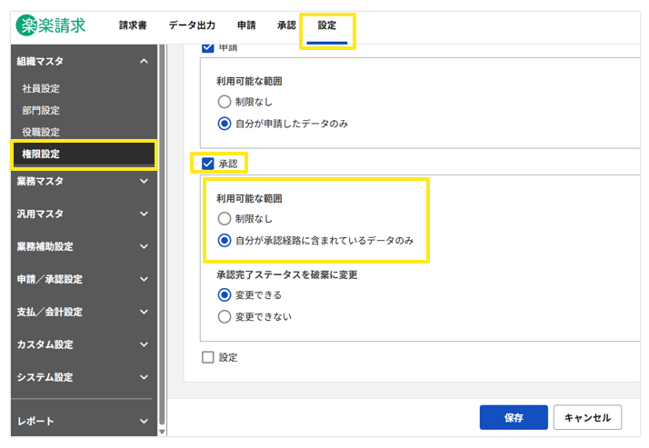Switch to the データ出力 tab
Image resolution: width=649 pixels, height=448 pixels.
pos(192,25)
